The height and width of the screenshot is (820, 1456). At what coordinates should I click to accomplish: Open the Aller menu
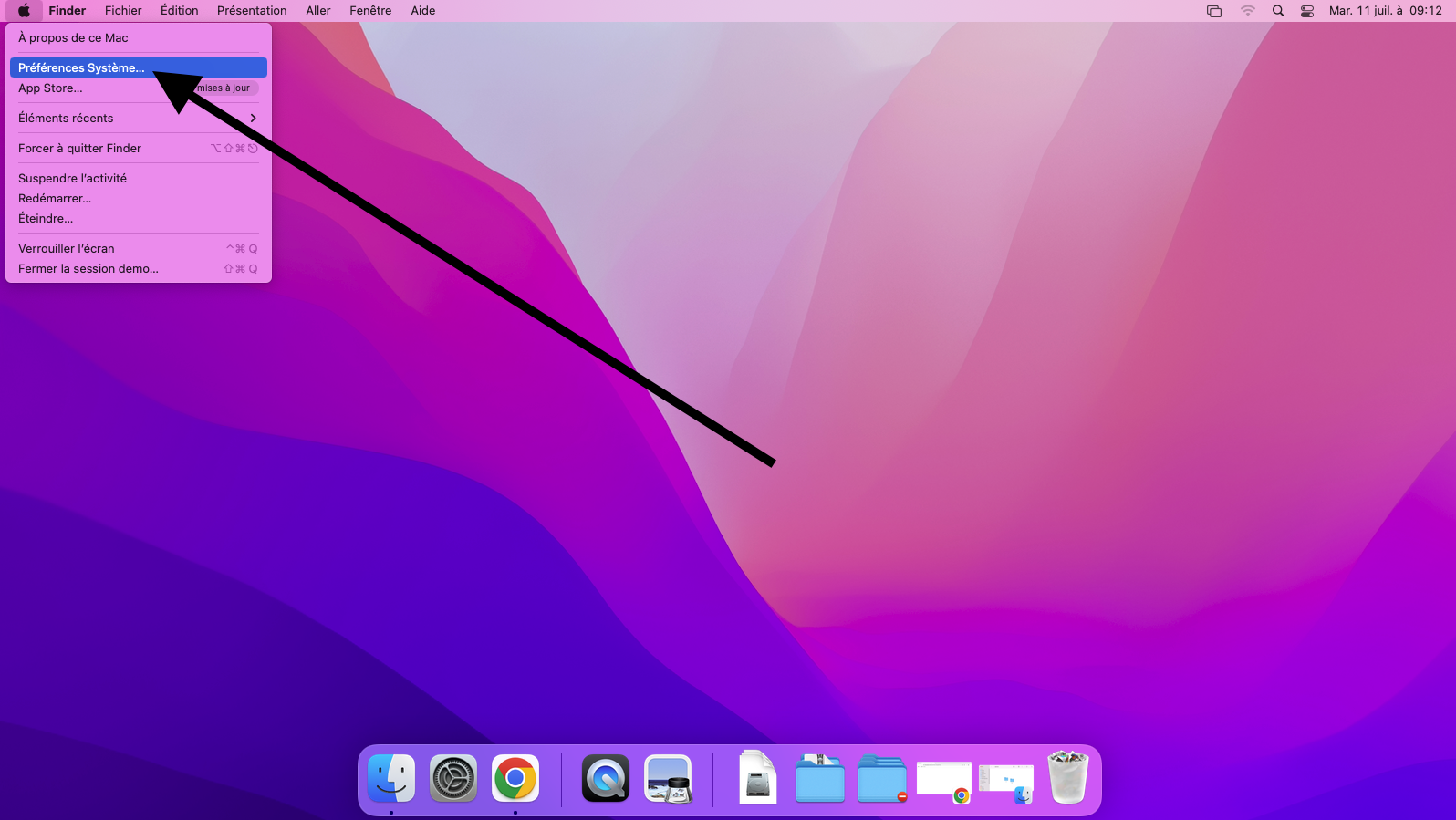tap(318, 11)
